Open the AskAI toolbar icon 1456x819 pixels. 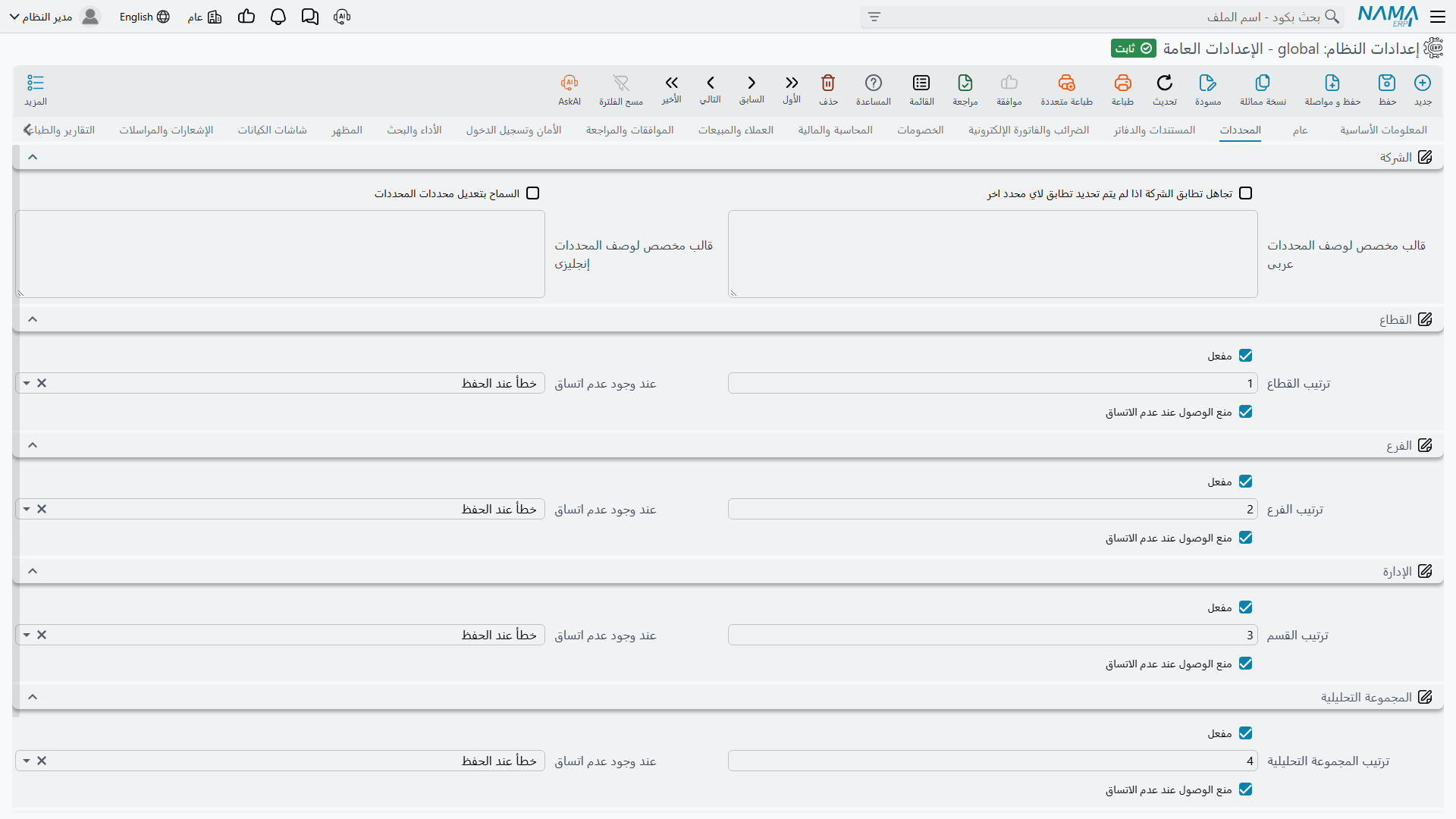(x=570, y=83)
